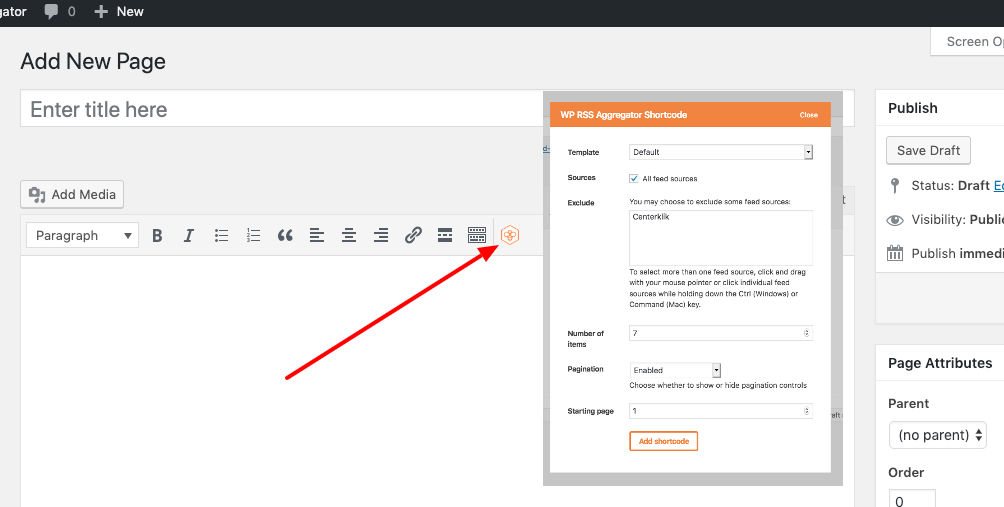
Task: Align text right
Action: point(381,236)
